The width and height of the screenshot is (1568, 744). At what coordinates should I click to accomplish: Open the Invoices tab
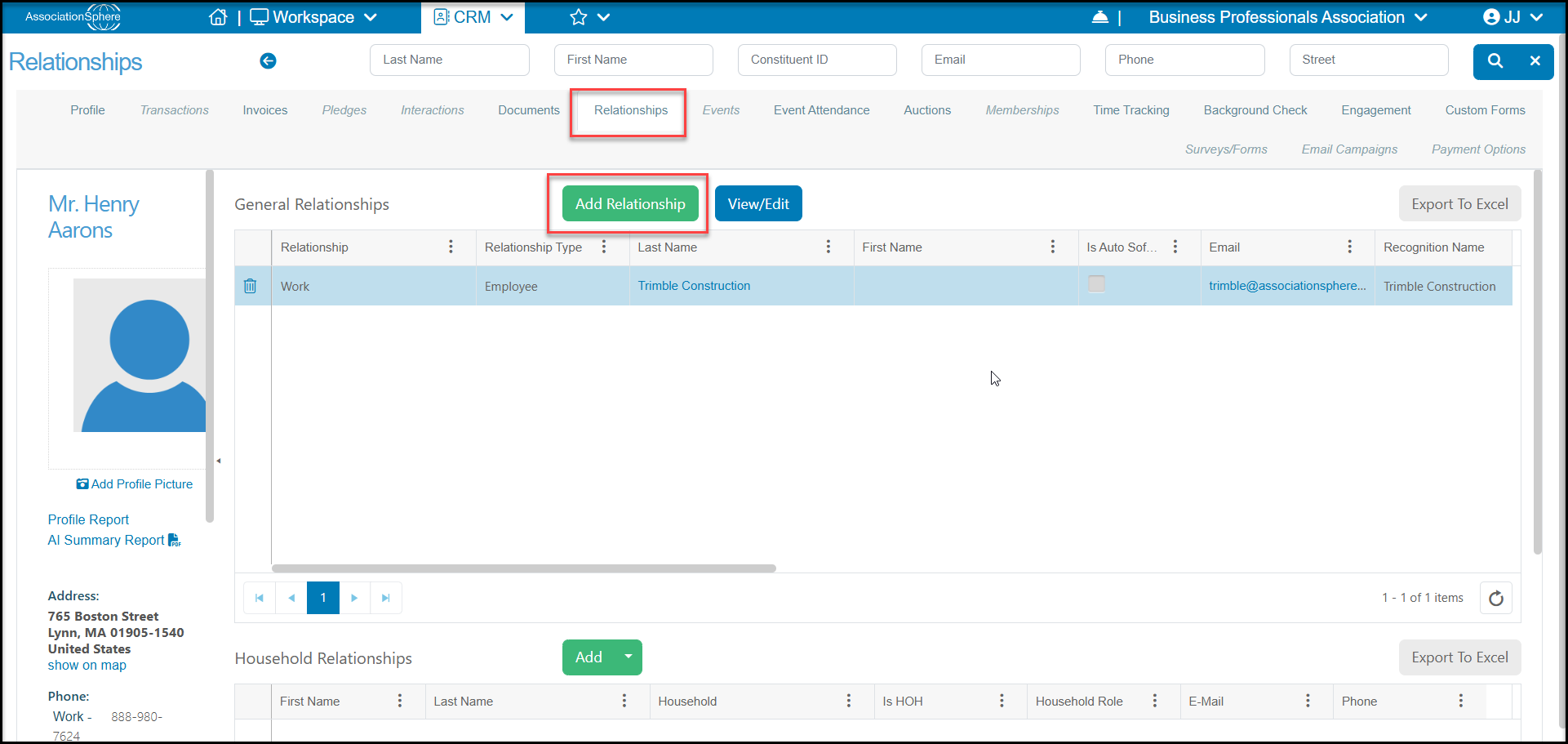click(x=265, y=110)
